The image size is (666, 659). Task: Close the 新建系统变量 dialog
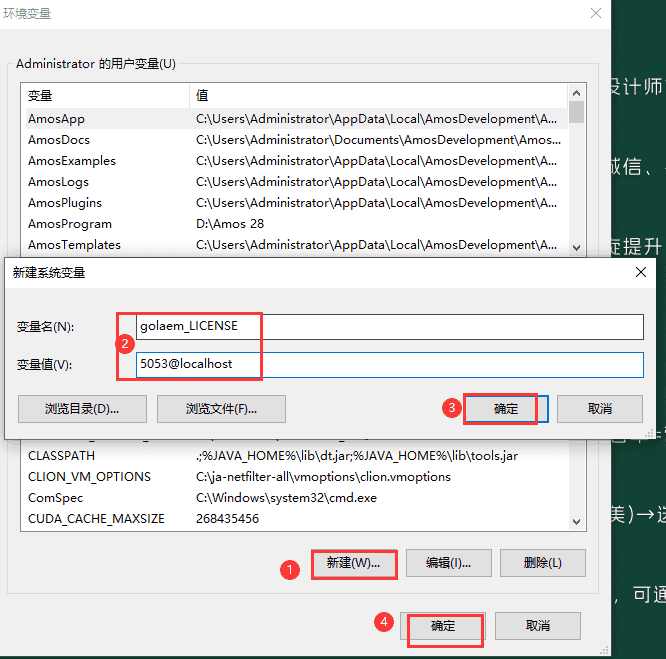(x=641, y=272)
